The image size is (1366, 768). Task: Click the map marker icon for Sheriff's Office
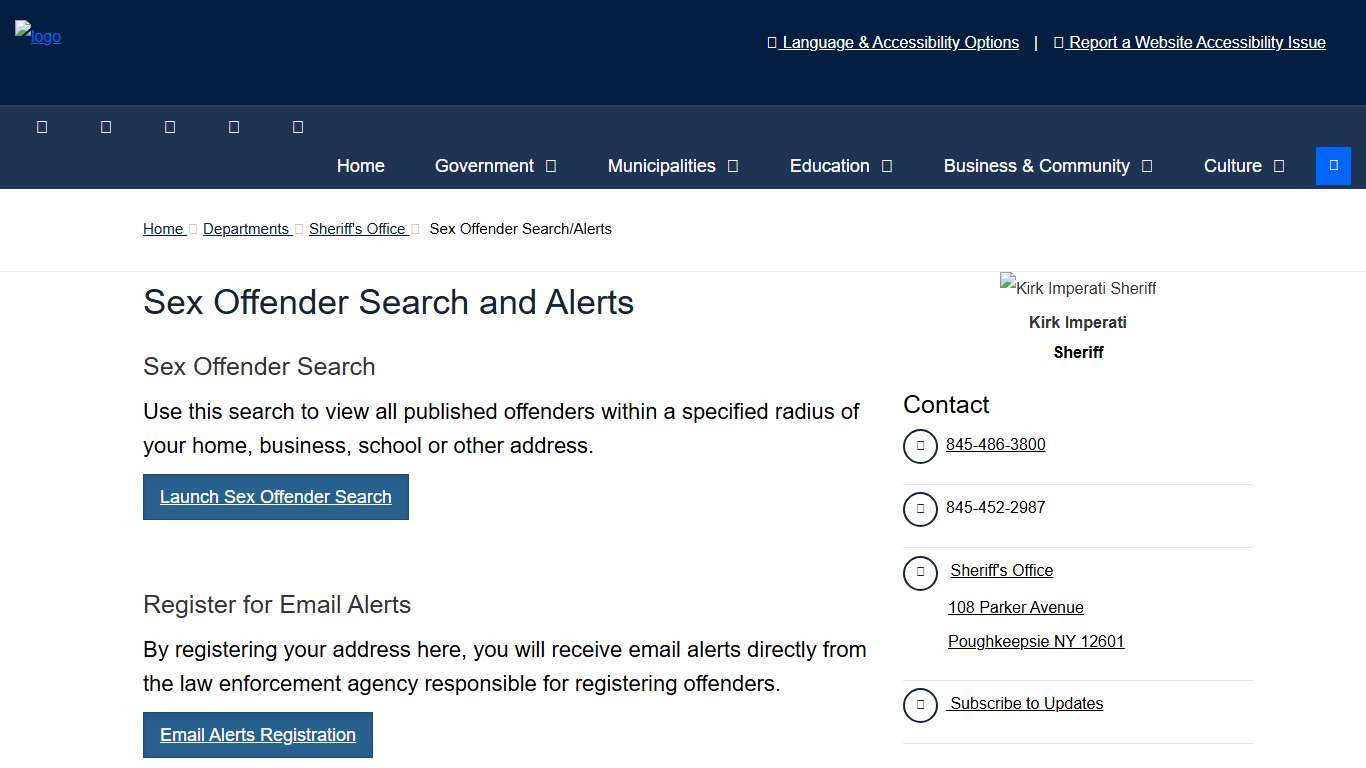click(x=920, y=573)
